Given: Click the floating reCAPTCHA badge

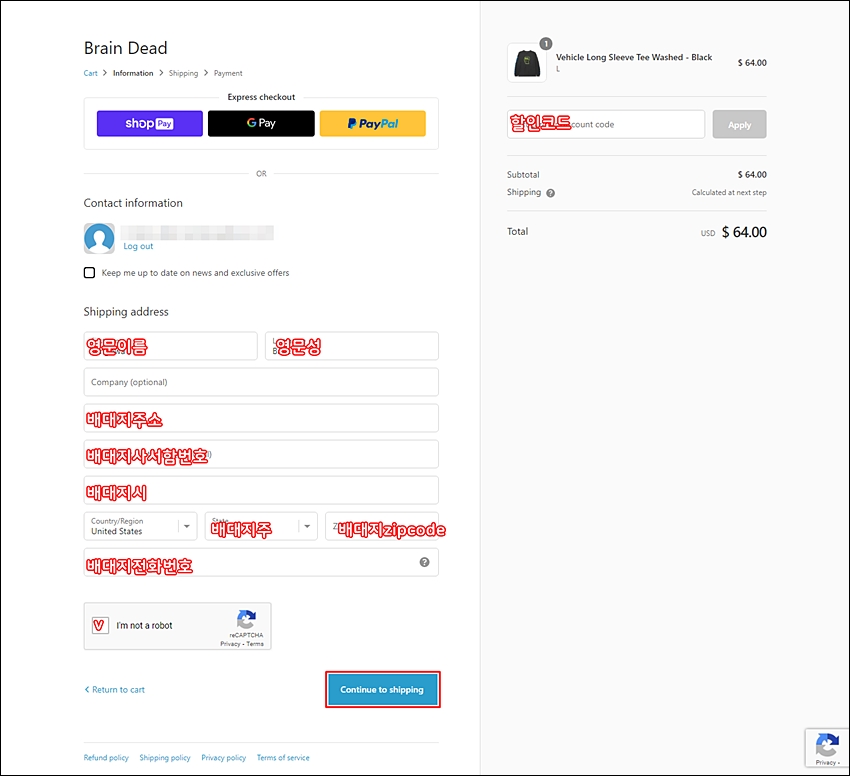Looking at the screenshot, I should [827, 748].
